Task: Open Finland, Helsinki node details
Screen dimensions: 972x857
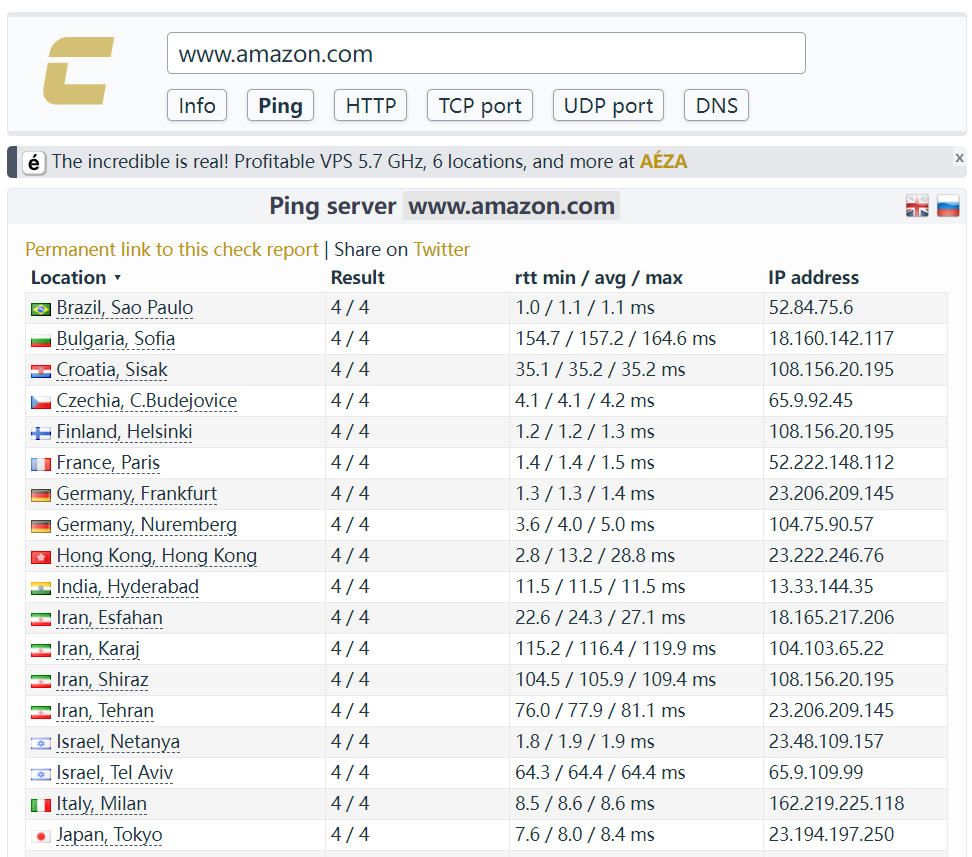Action: pyautogui.click(x=124, y=432)
